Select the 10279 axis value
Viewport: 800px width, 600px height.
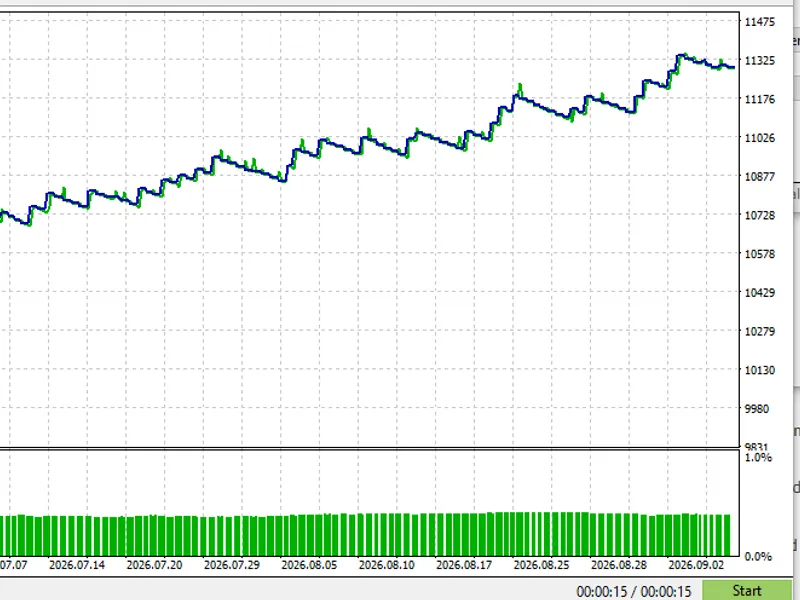[x=760, y=331]
